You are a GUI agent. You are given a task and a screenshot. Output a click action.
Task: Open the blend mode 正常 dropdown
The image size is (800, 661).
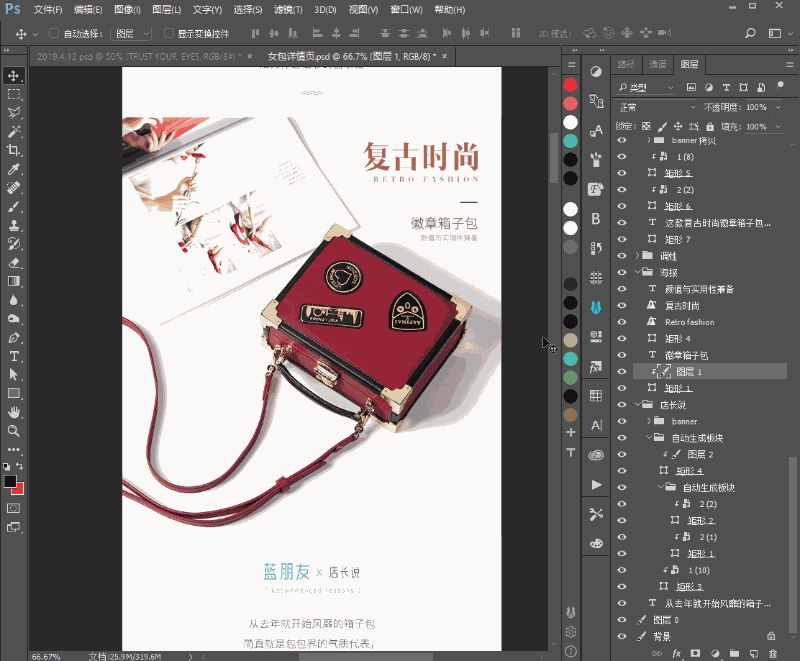(657, 107)
